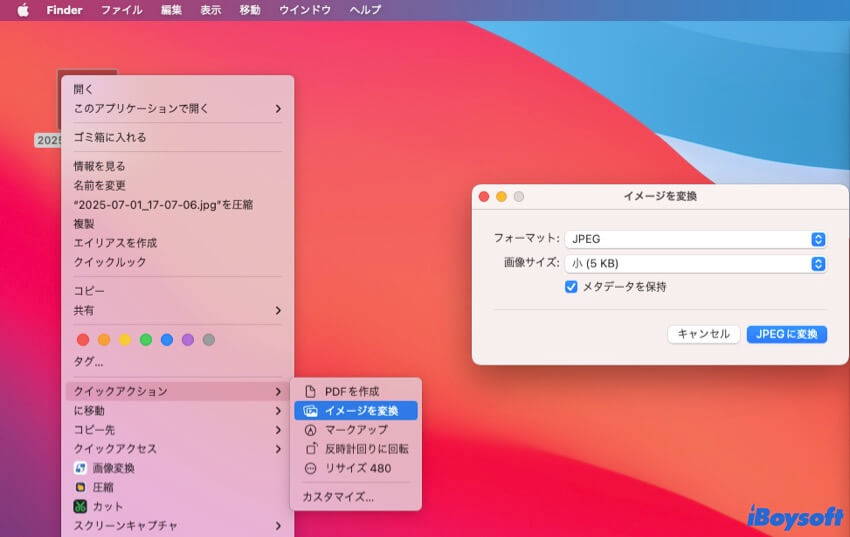
Task: Click the カット scissors icon
Action: (x=80, y=507)
